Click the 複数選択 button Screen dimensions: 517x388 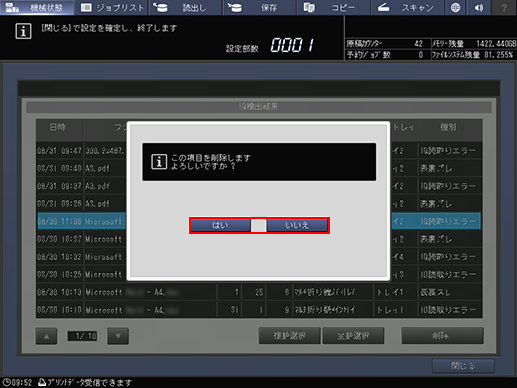click(289, 336)
